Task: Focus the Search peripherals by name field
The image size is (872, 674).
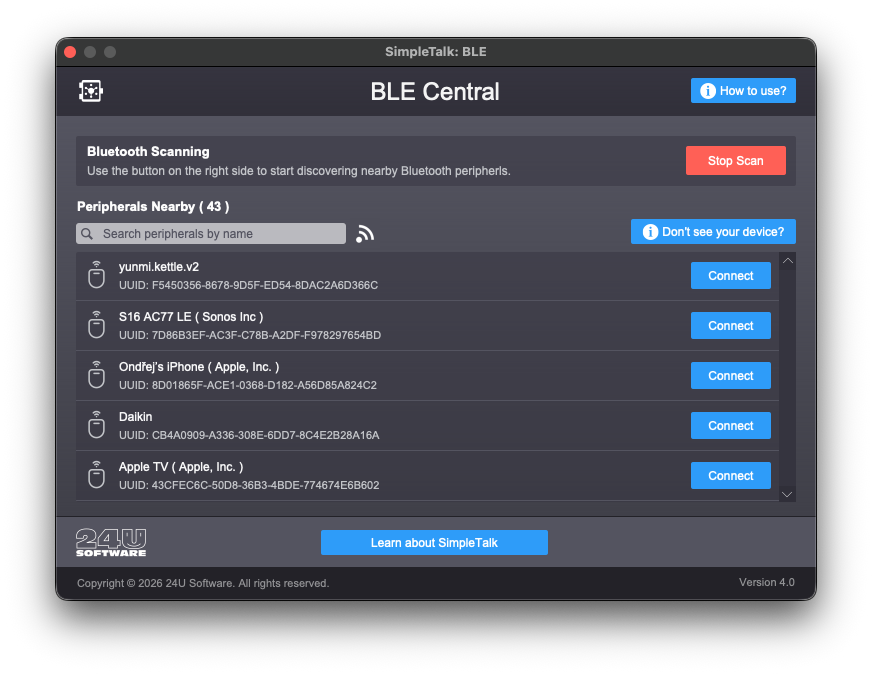Action: [x=211, y=234]
